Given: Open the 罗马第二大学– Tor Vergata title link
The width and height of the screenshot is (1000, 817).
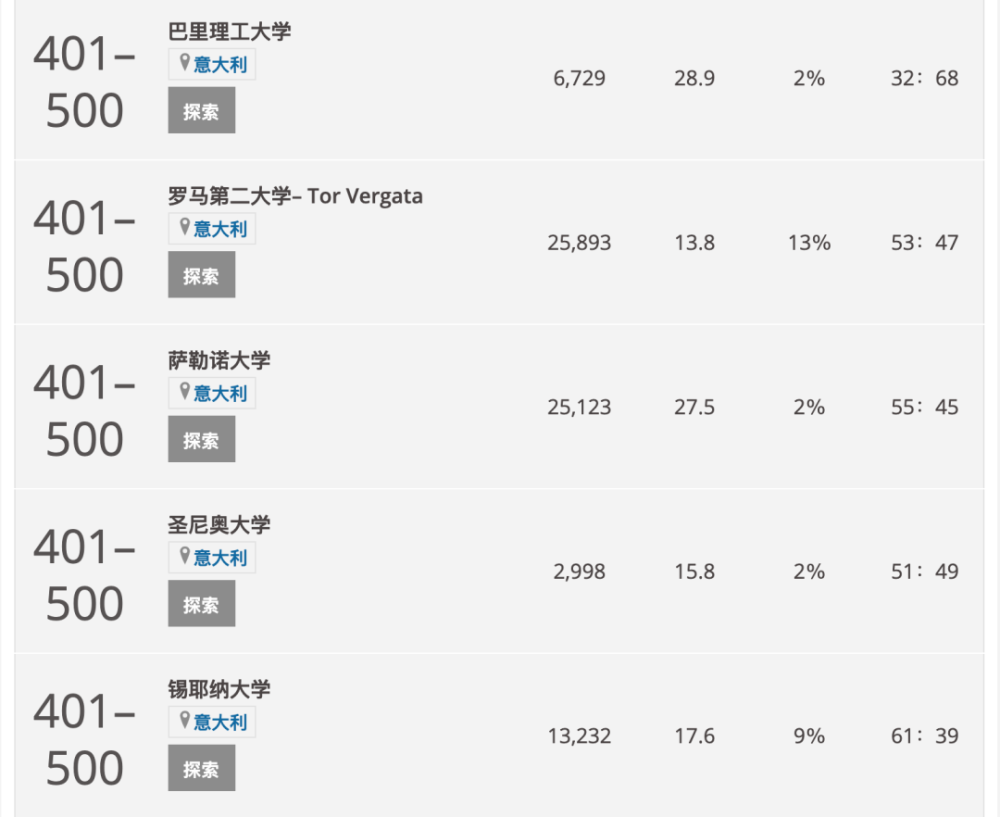Looking at the screenshot, I should pos(295,196).
